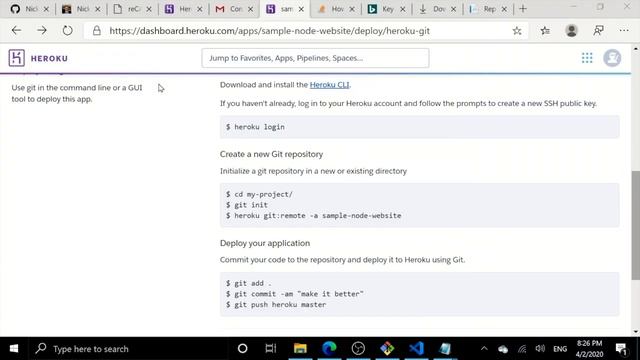Open the volume speaker tray icon
The height and width of the screenshot is (360, 640).
[x=540, y=349]
